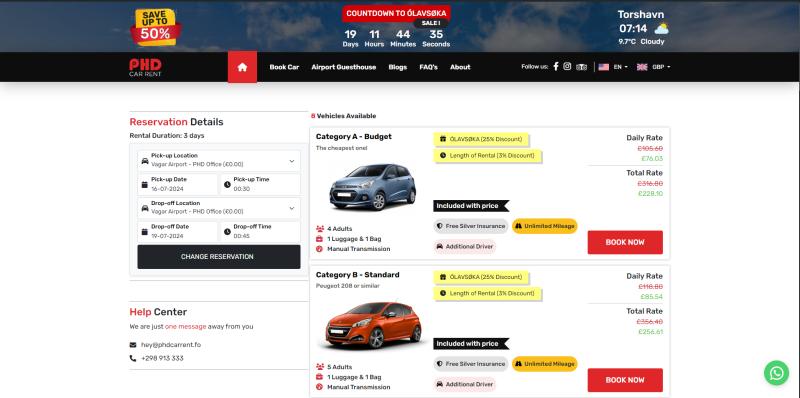Click the Countdown to Ólavsøka banner
The image size is (800, 398).
pyautogui.click(x=396, y=14)
